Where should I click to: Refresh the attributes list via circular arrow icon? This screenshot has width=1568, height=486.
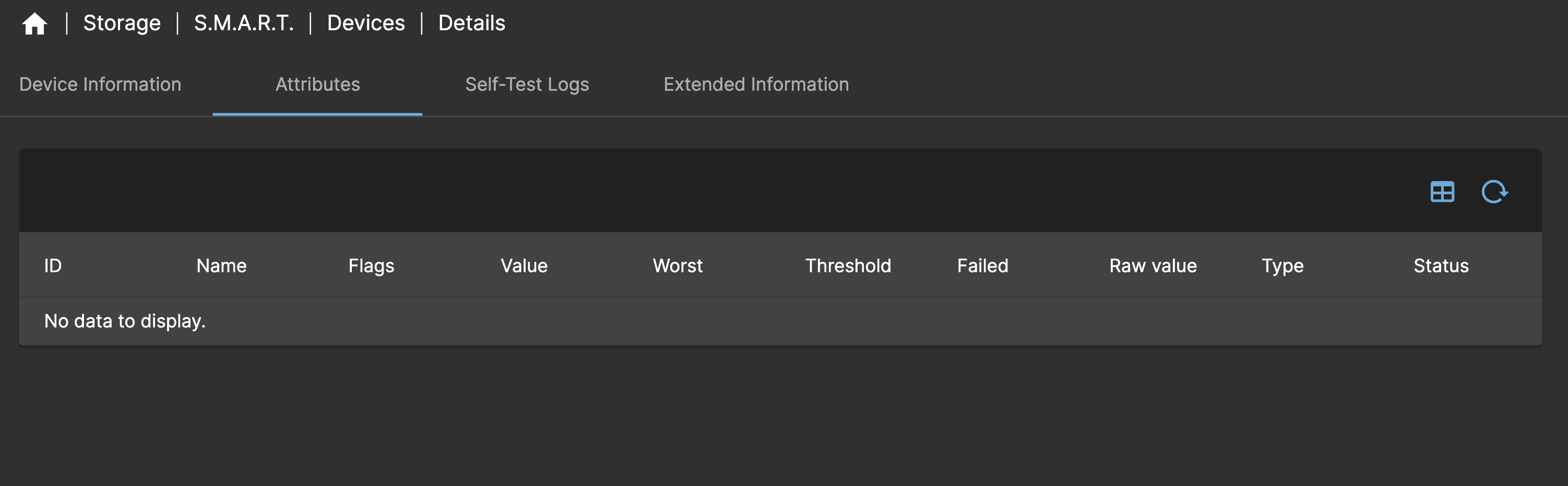point(1495,191)
